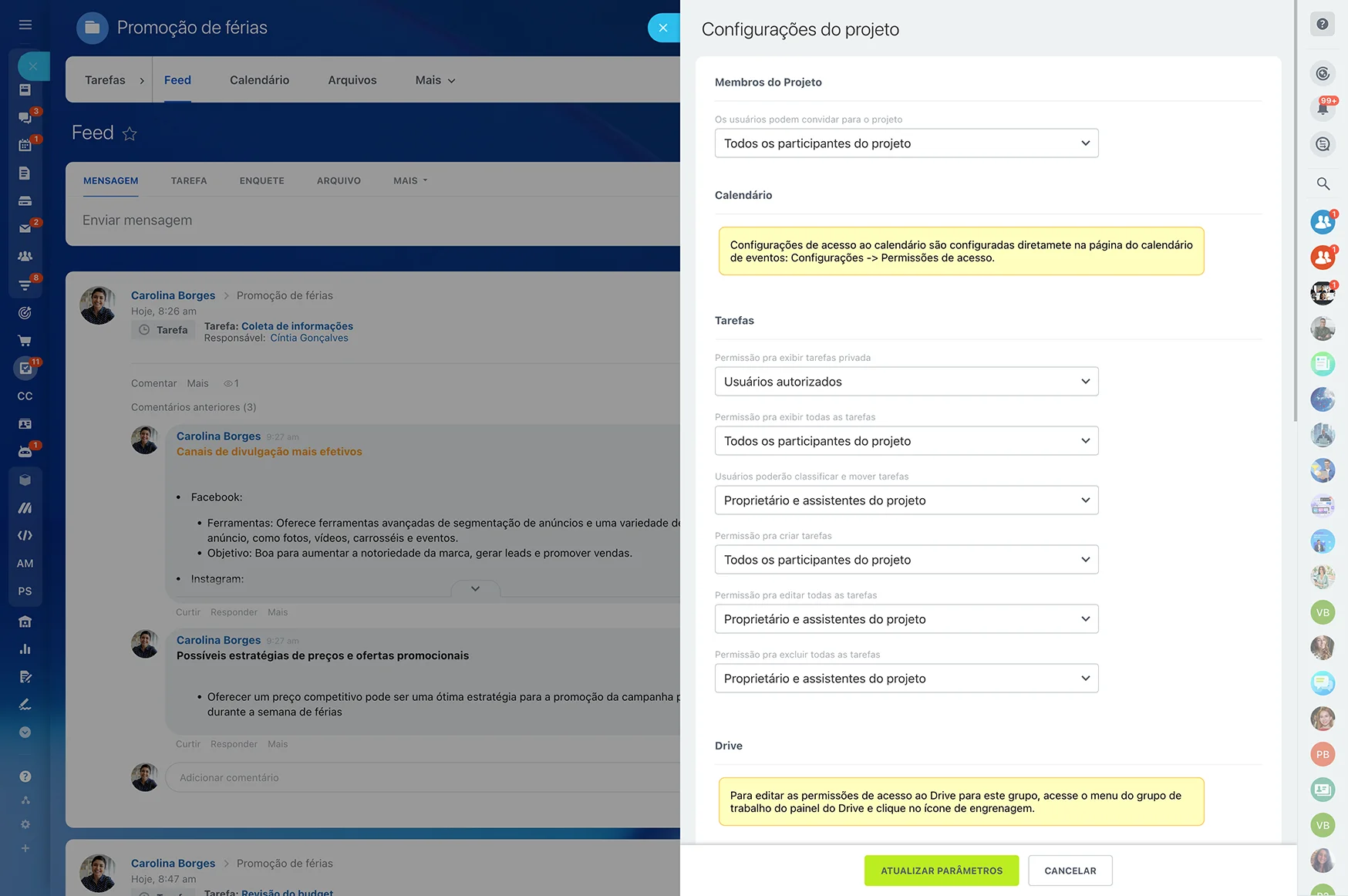Click the VB user avatar in right sidebar

coord(1323,612)
